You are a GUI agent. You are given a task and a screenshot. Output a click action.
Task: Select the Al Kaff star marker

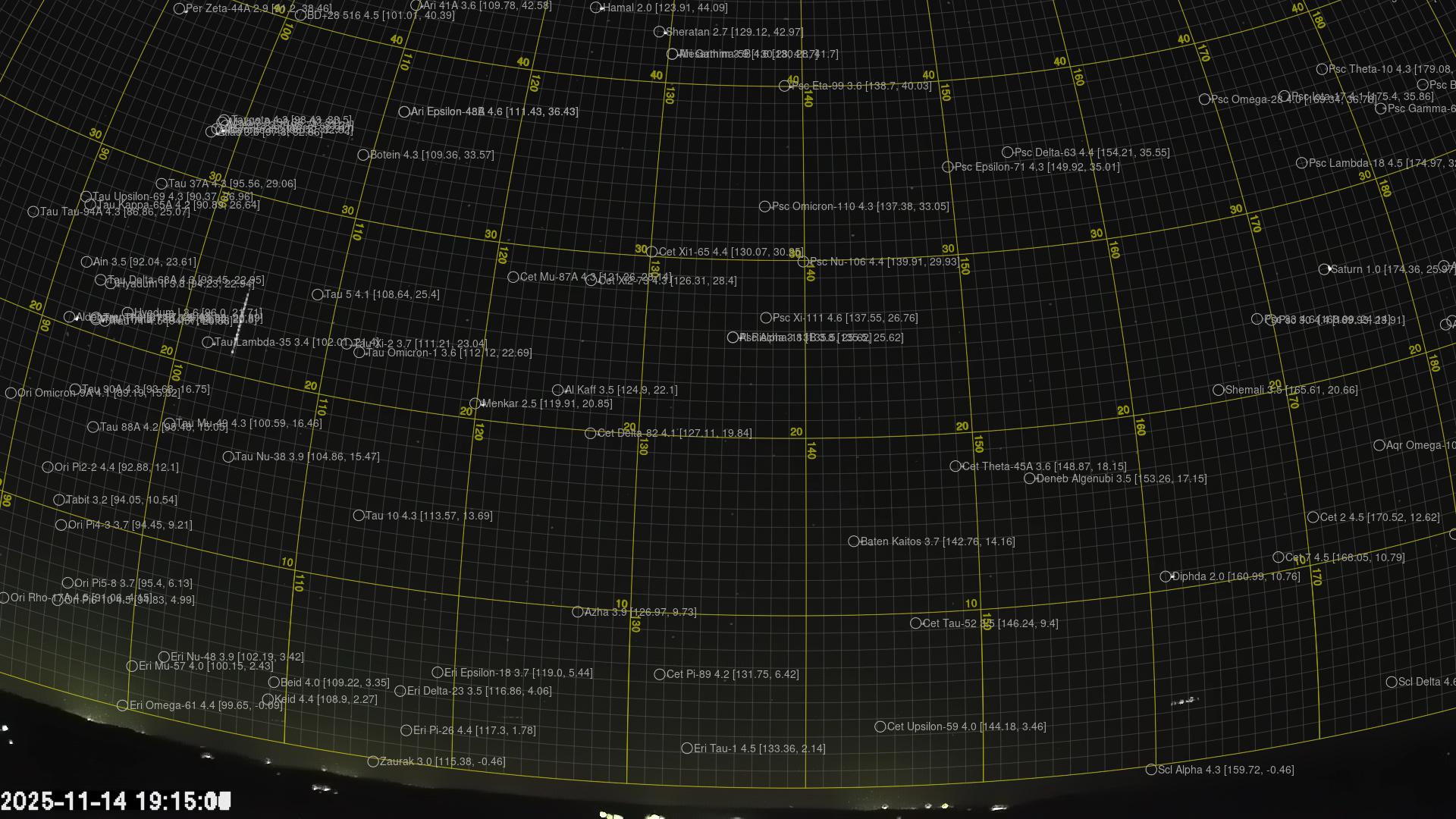[x=557, y=391]
